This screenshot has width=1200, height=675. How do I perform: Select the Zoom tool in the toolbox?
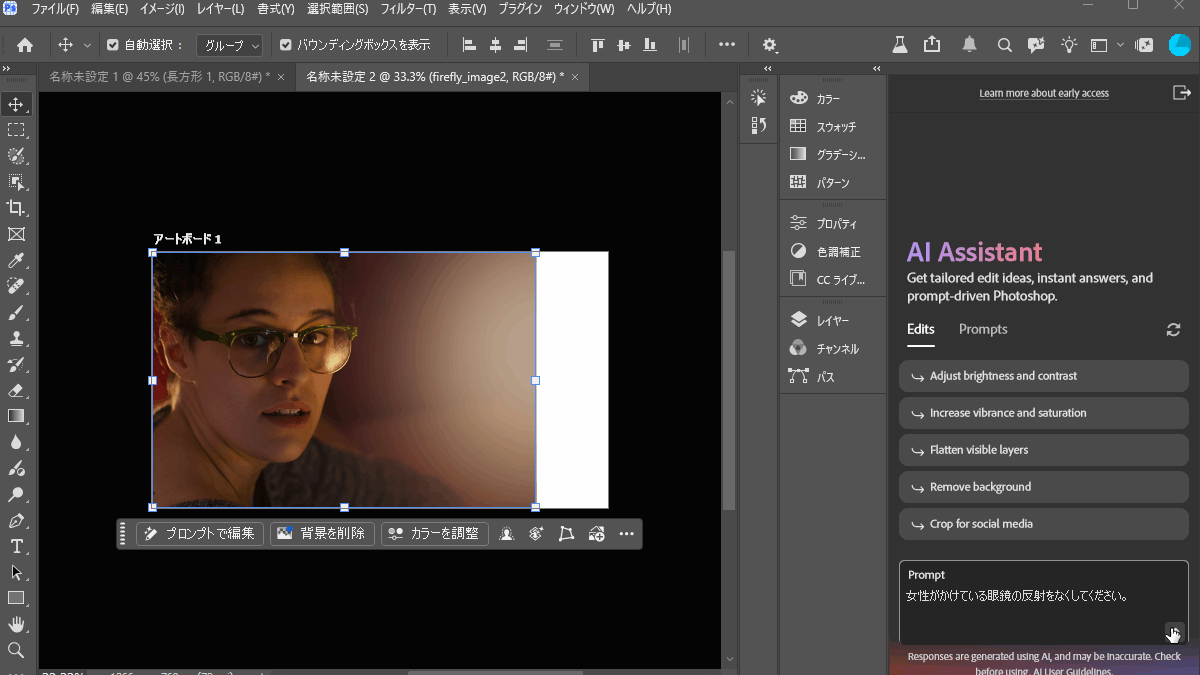[x=16, y=650]
